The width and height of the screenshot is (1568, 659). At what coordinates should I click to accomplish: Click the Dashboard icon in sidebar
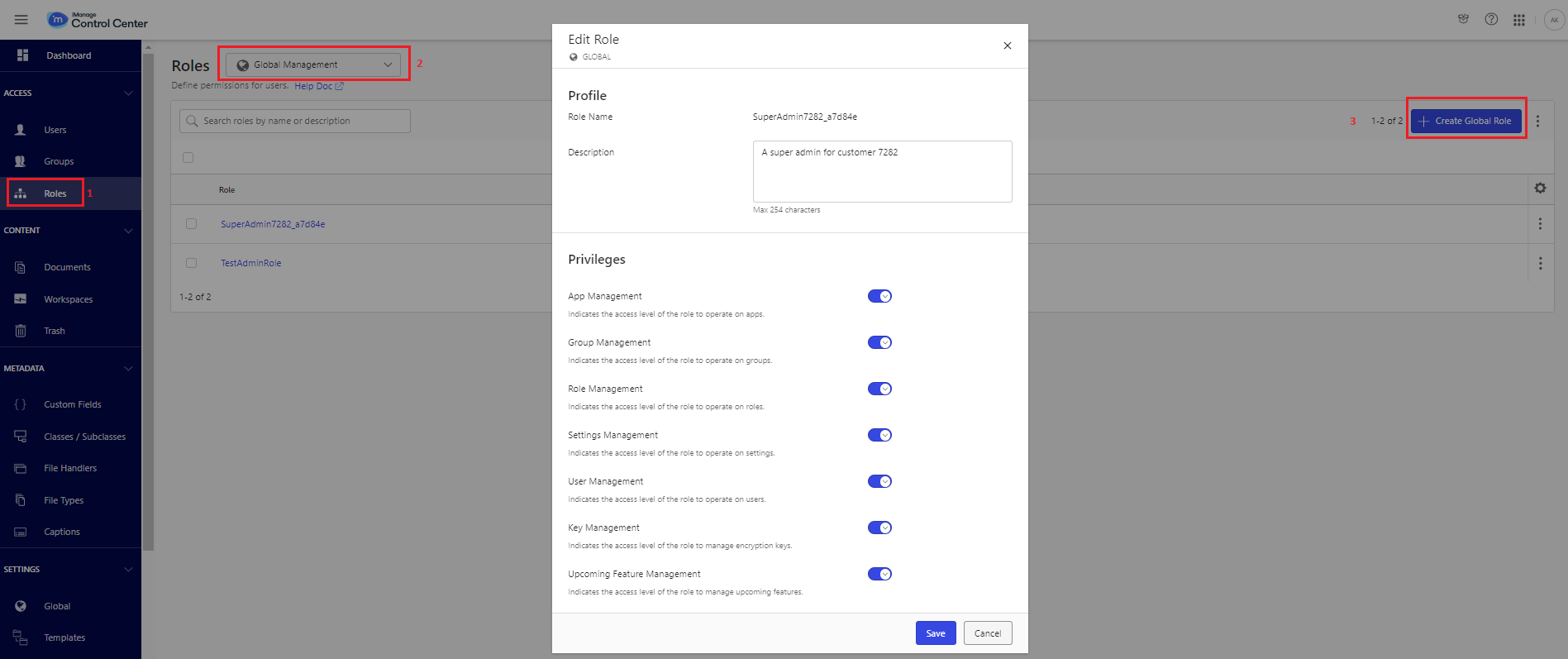23,55
